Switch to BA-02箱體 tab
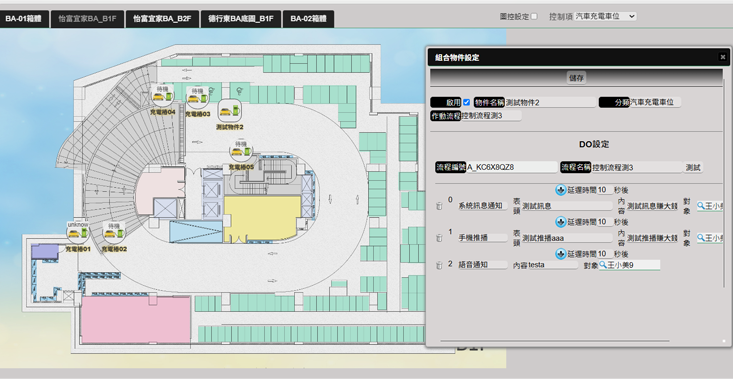 pyautogui.click(x=308, y=19)
